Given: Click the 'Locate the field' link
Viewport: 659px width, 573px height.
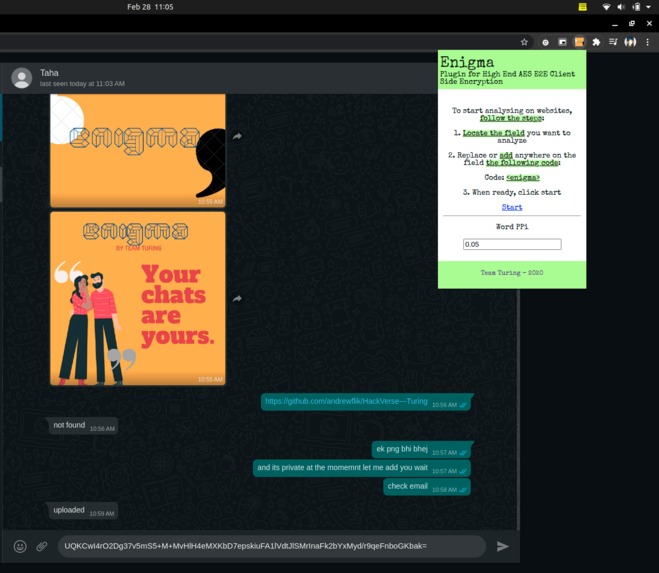Looking at the screenshot, I should [x=493, y=133].
